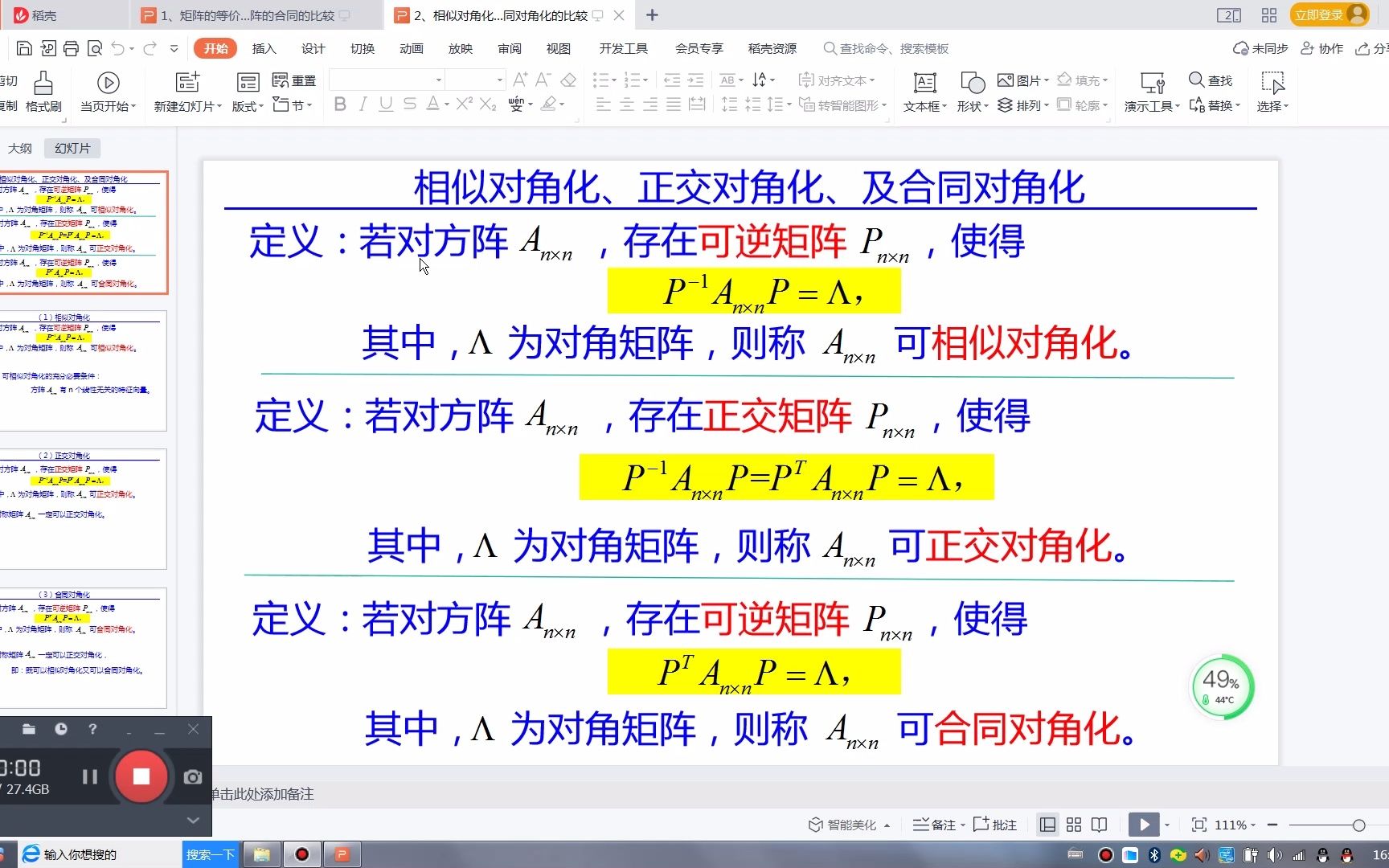Open the Shapes gallery

point(972,92)
